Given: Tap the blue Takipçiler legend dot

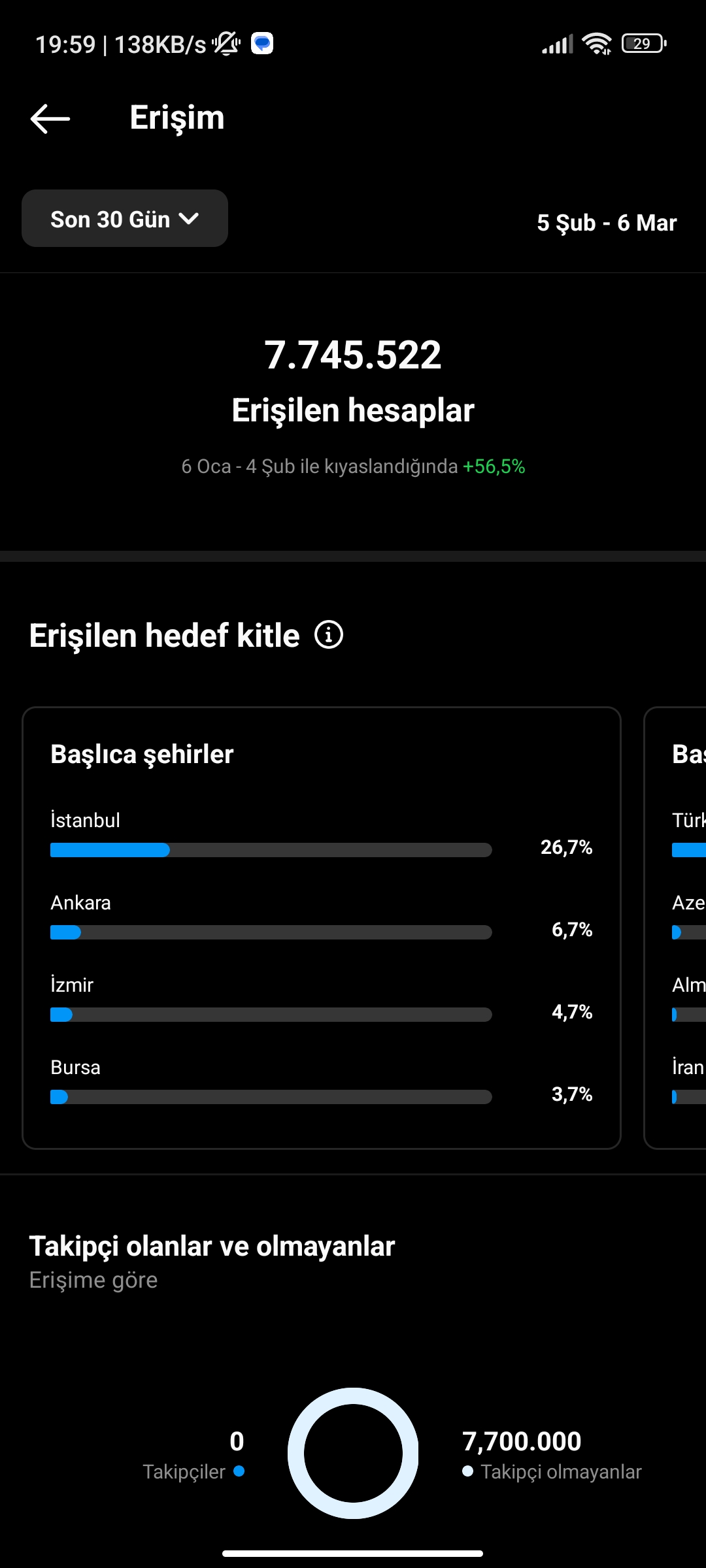Looking at the screenshot, I should (239, 1471).
